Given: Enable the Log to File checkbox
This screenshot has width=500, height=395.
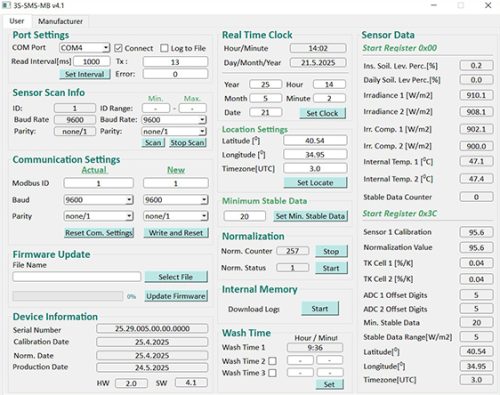Looking at the screenshot, I should coord(164,48).
